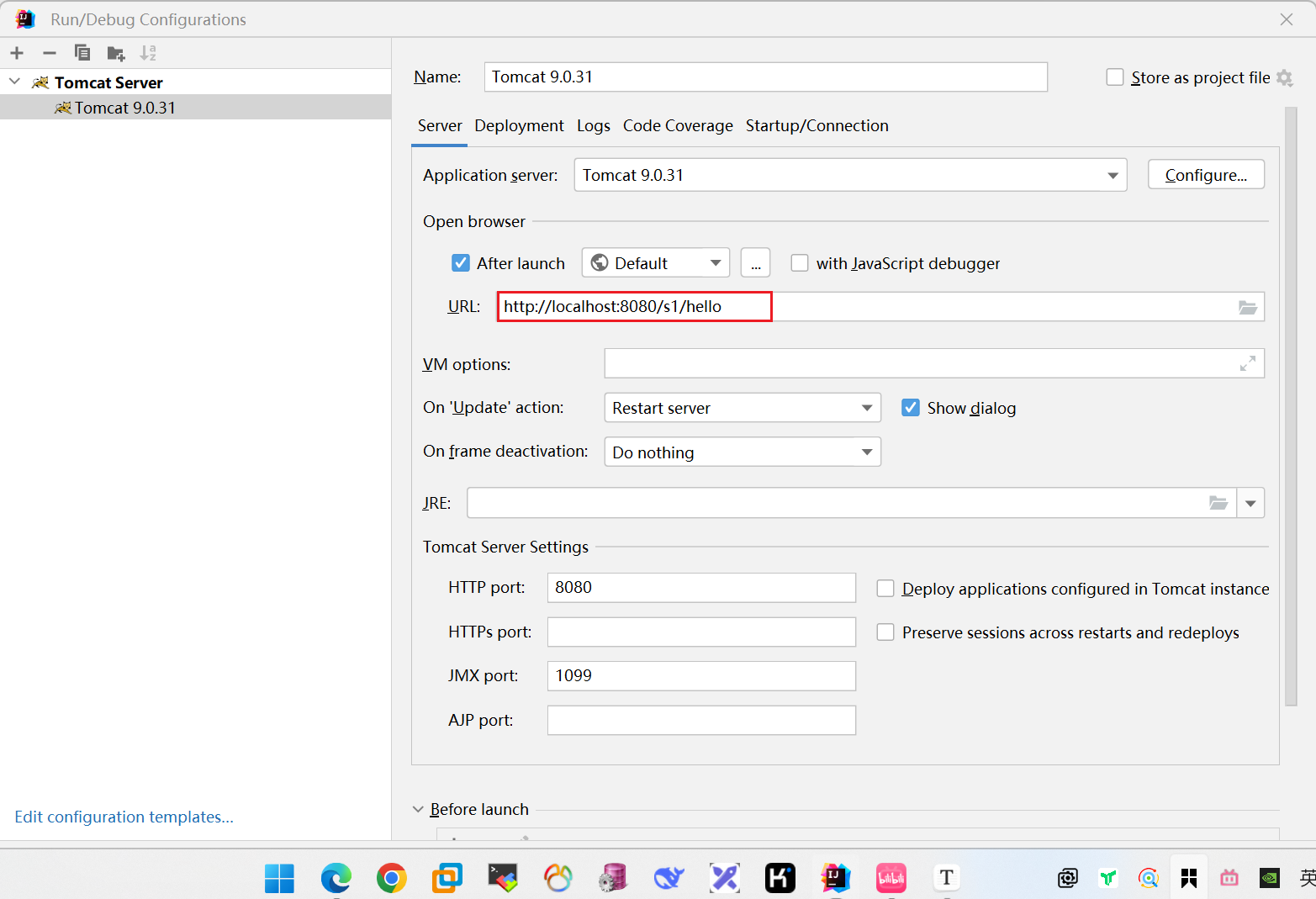The width and height of the screenshot is (1316, 899).
Task: Open the purple pencil-cross app in the taskbar
Action: pyautogui.click(x=725, y=878)
